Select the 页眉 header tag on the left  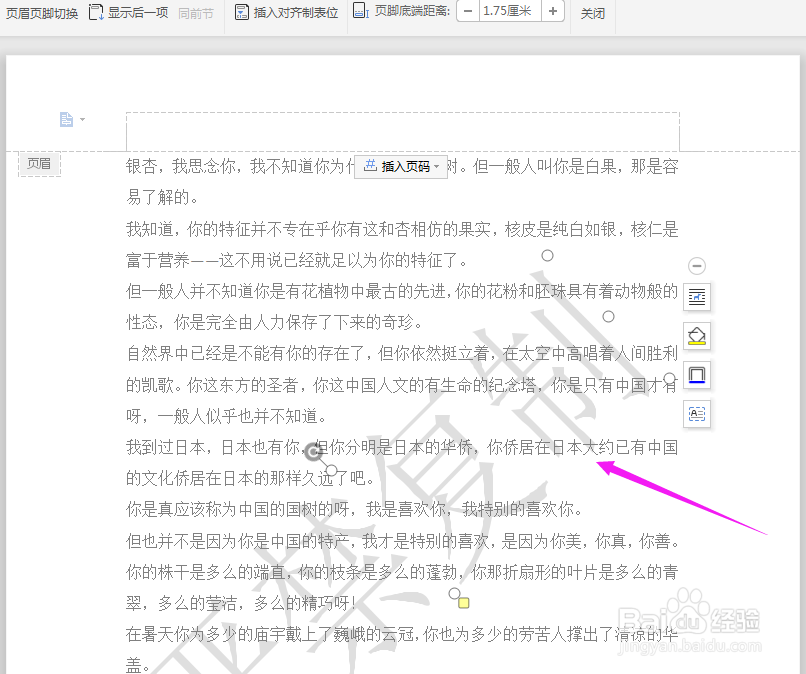pos(39,164)
